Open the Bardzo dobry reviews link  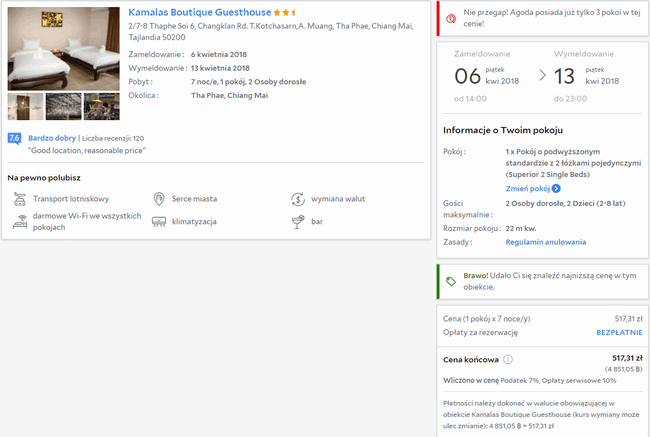[52, 138]
